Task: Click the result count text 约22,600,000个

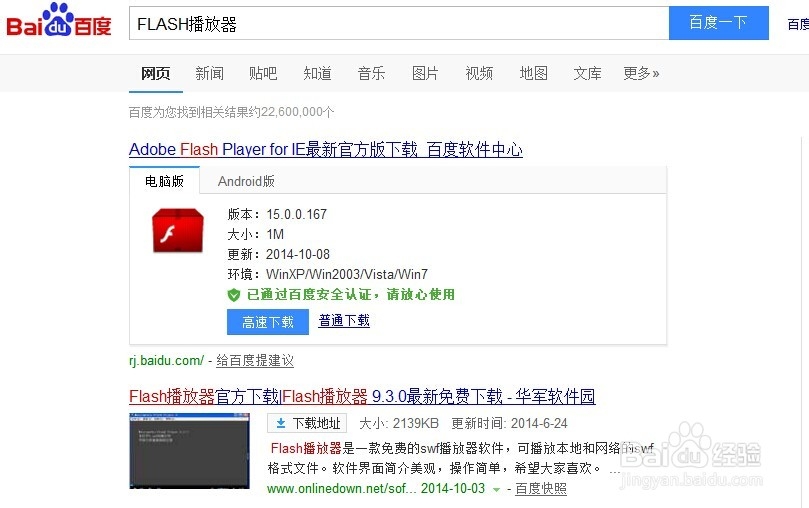Action: 292,112
